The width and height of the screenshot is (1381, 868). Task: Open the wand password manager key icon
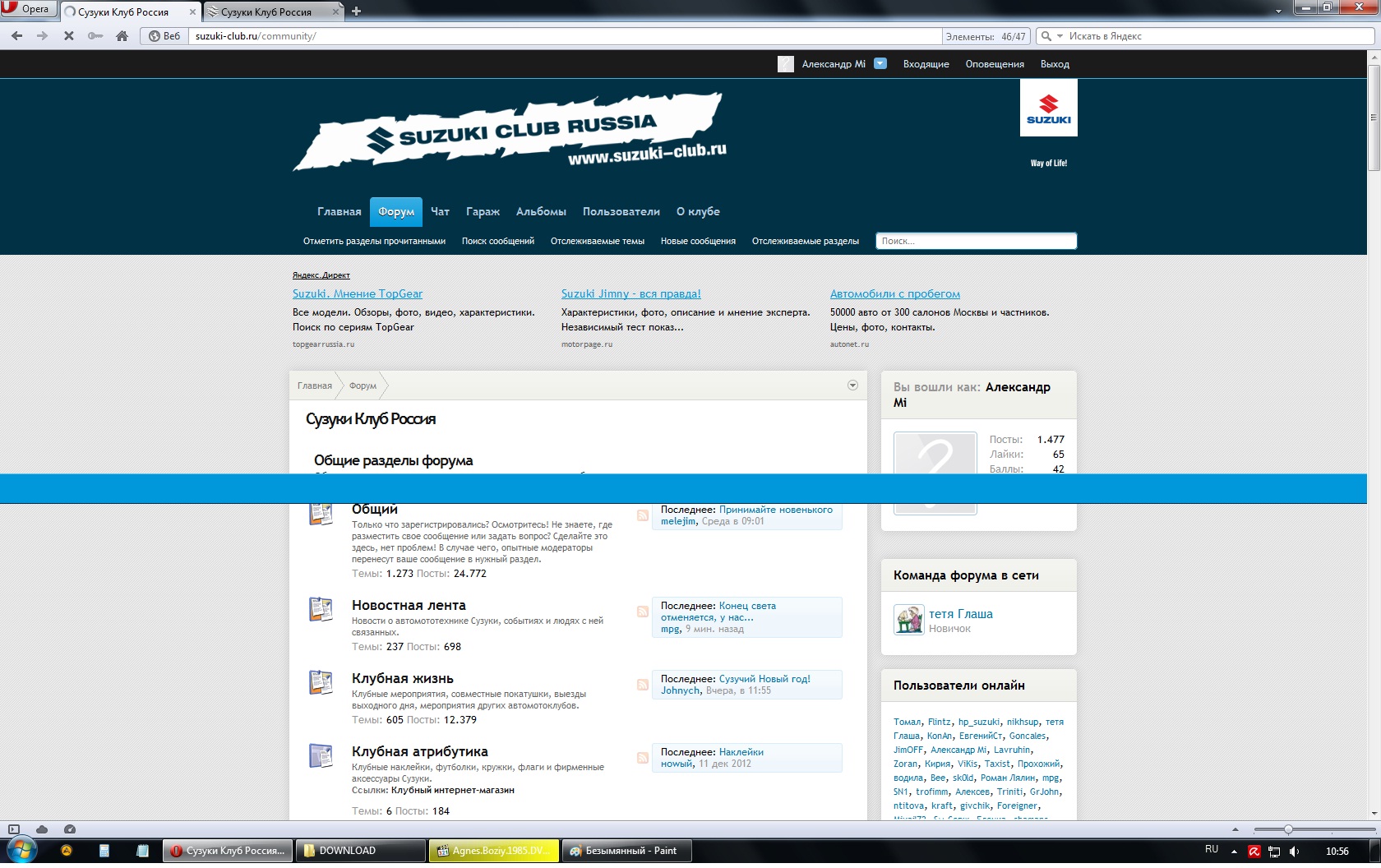(x=95, y=36)
